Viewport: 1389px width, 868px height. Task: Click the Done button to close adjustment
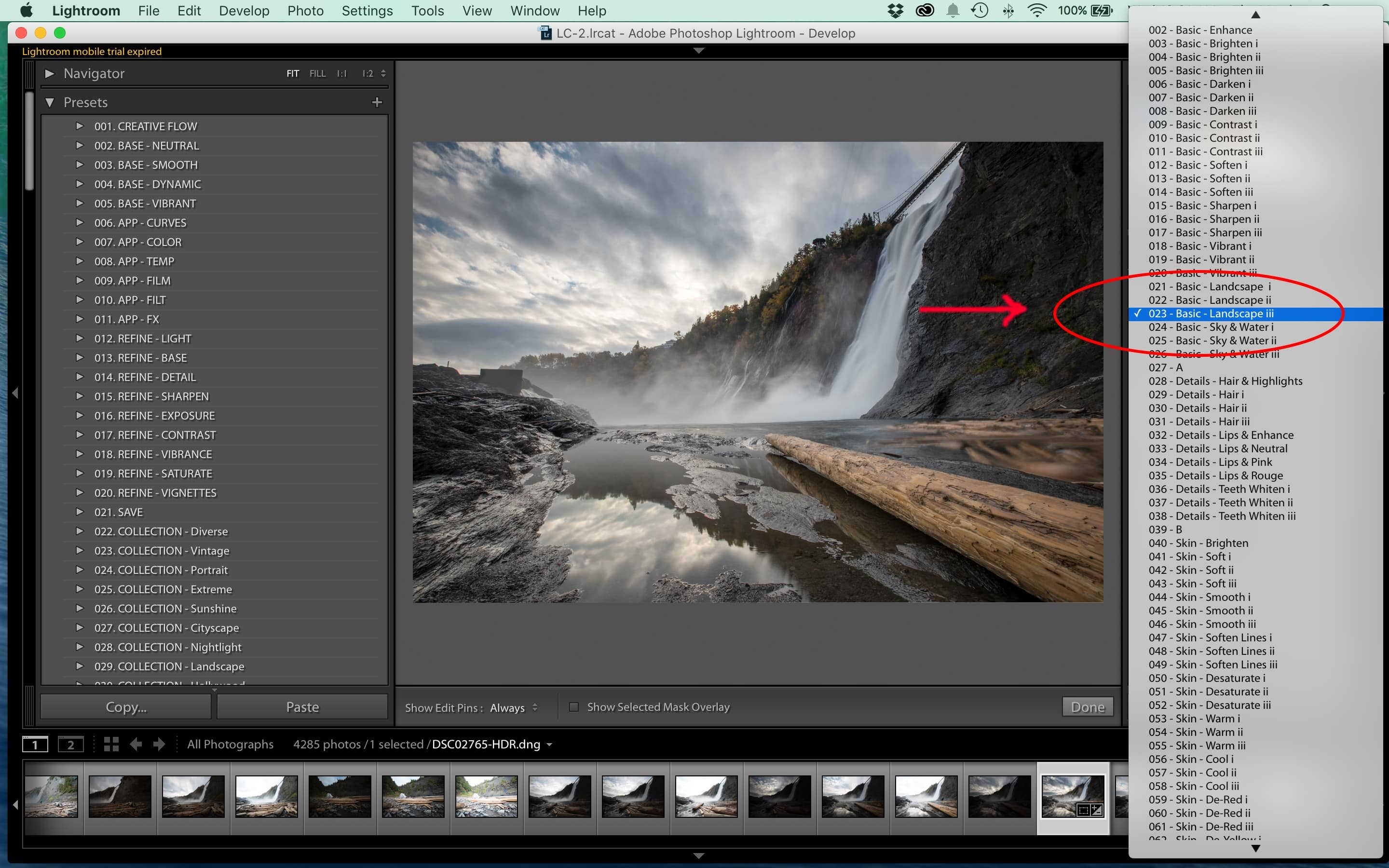tap(1087, 707)
